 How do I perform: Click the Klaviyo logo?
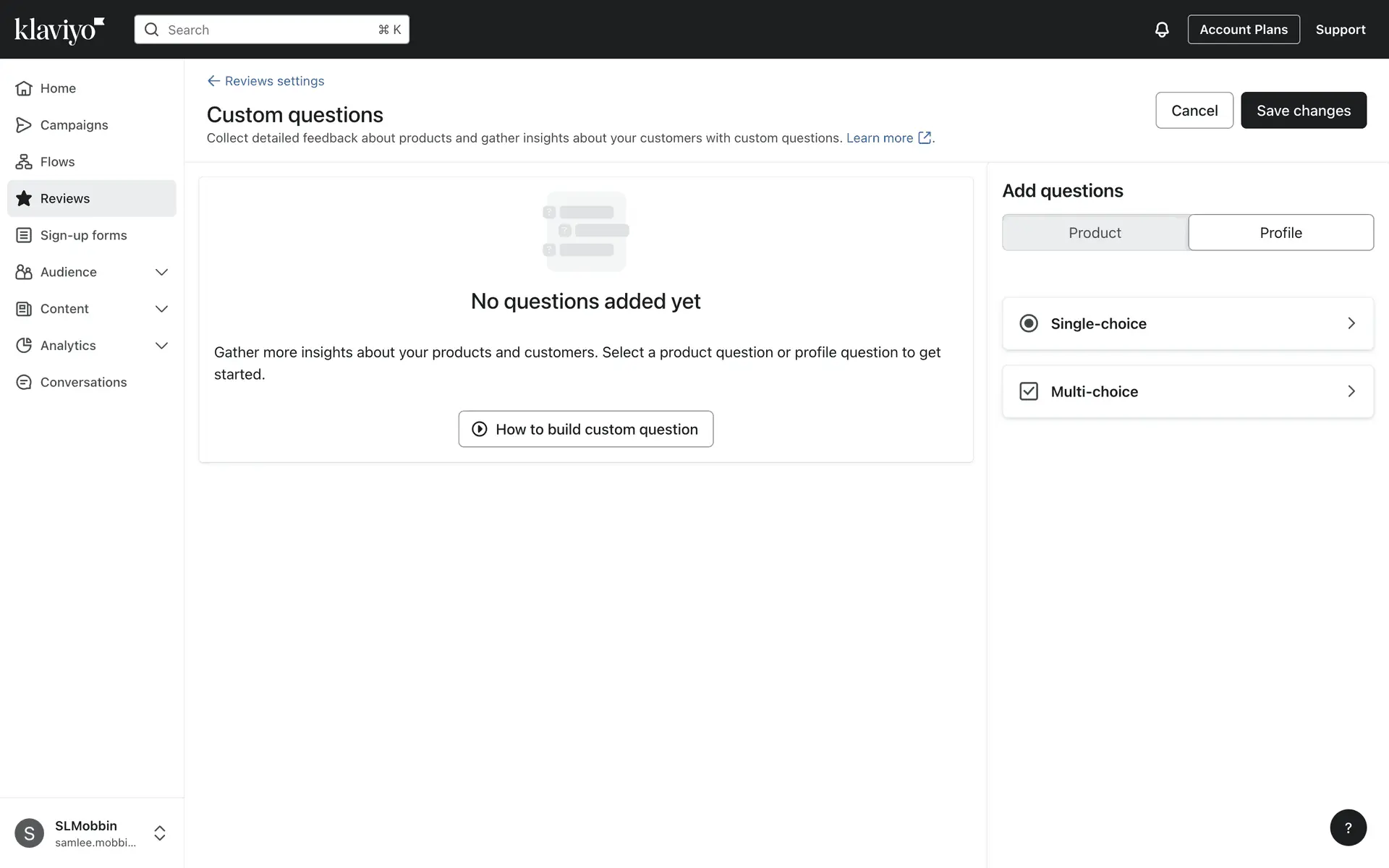click(x=59, y=30)
